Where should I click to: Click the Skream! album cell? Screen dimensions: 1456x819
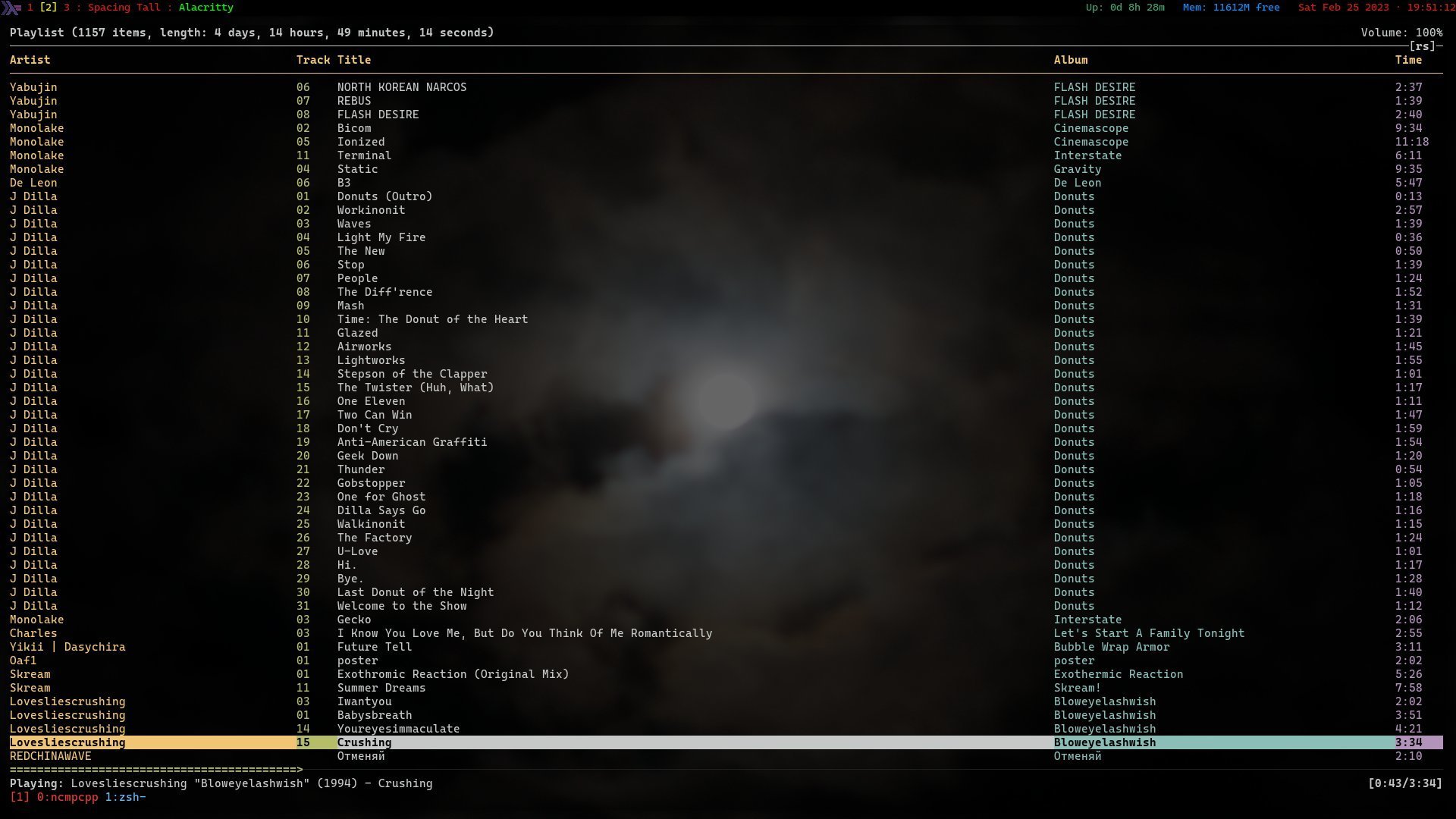(1077, 688)
